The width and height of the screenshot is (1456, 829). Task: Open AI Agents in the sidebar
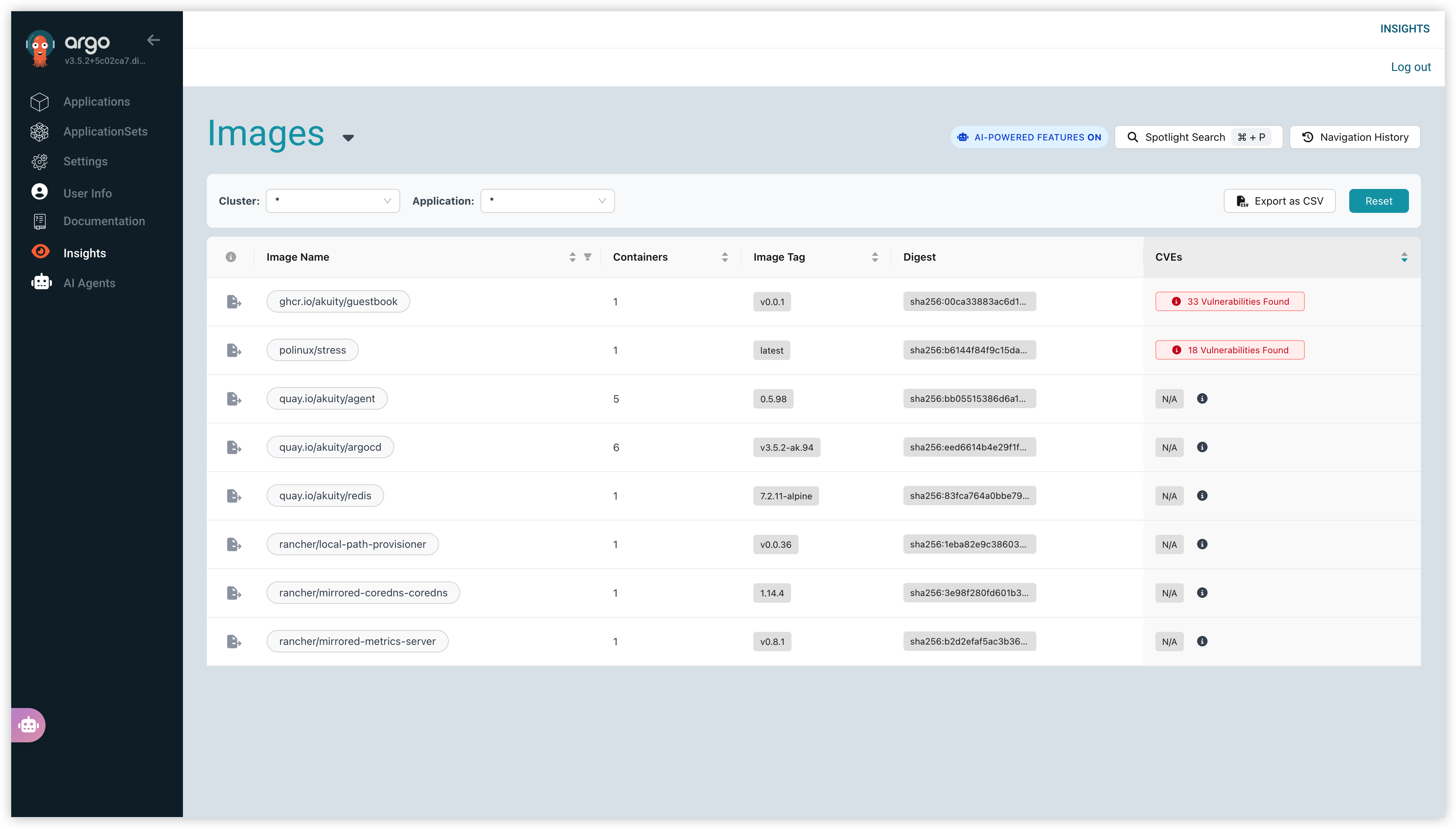(x=89, y=283)
